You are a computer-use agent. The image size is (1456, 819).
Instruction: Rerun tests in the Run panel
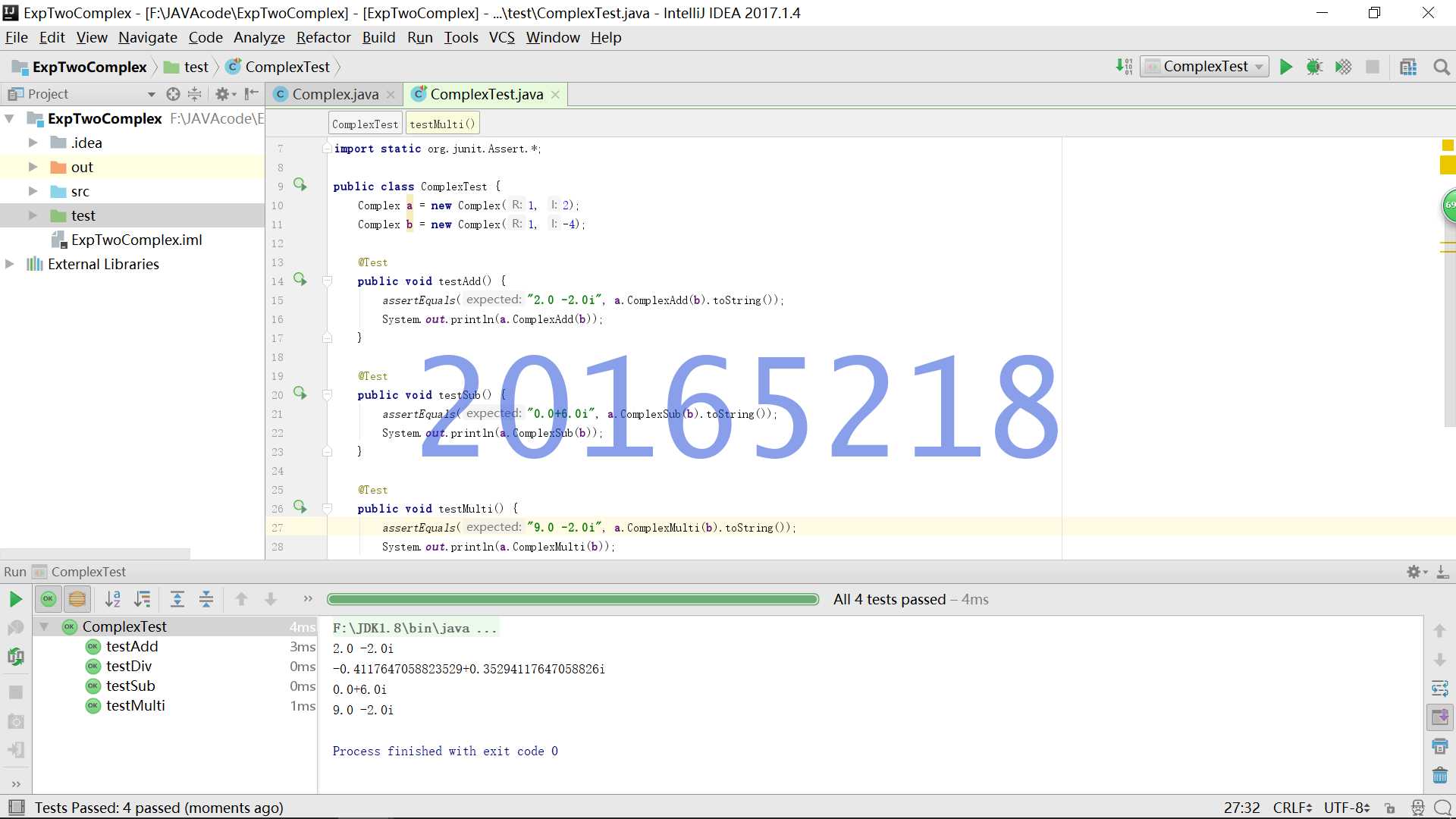(x=15, y=599)
